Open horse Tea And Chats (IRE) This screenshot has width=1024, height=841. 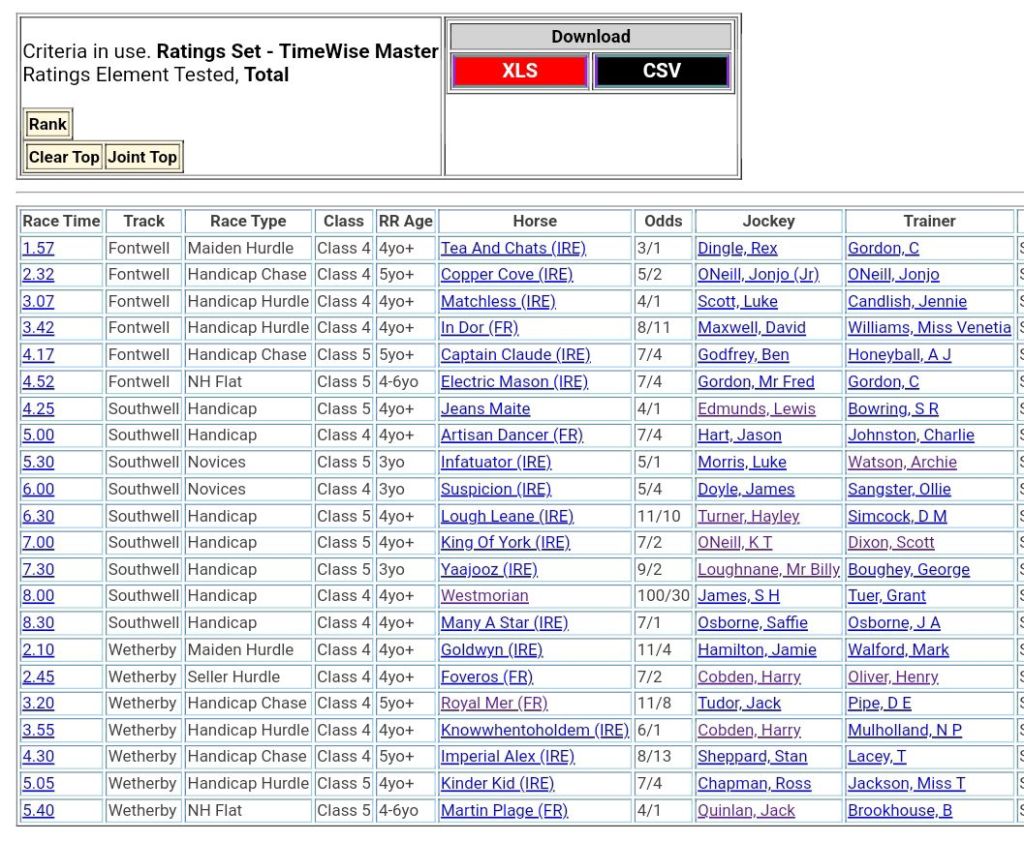513,248
